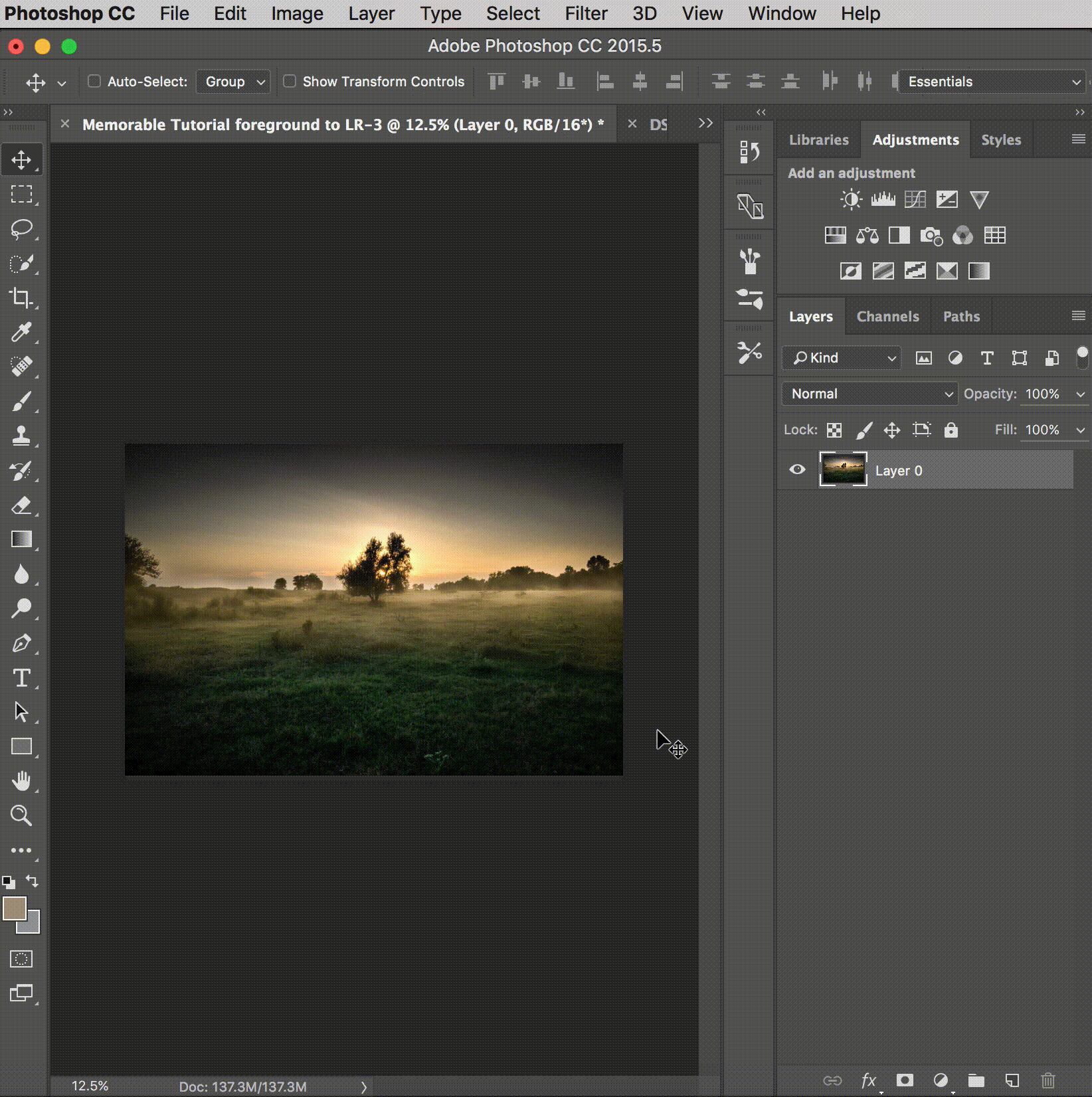The height and width of the screenshot is (1097, 1092).
Task: Add a Brightness/Contrast adjustment
Action: coord(851,200)
